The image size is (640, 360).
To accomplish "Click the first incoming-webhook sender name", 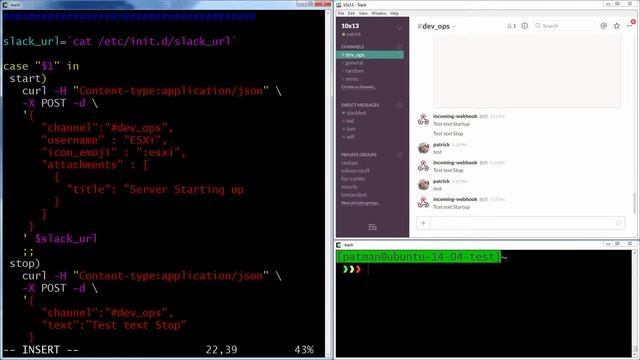I will (455, 116).
